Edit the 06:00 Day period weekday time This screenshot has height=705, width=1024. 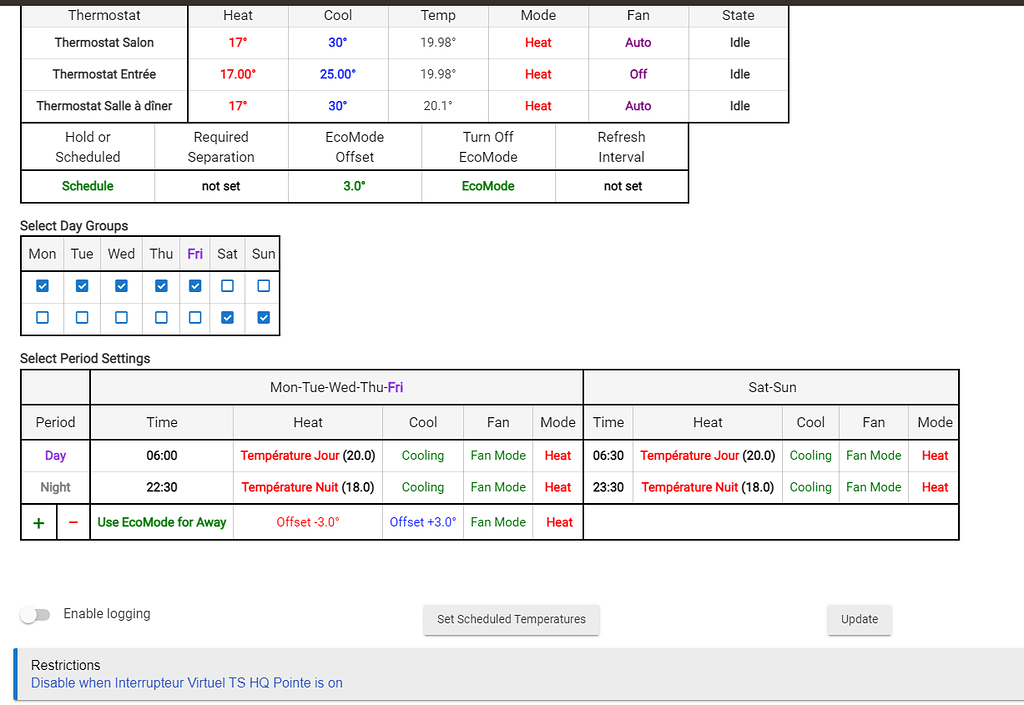click(161, 455)
